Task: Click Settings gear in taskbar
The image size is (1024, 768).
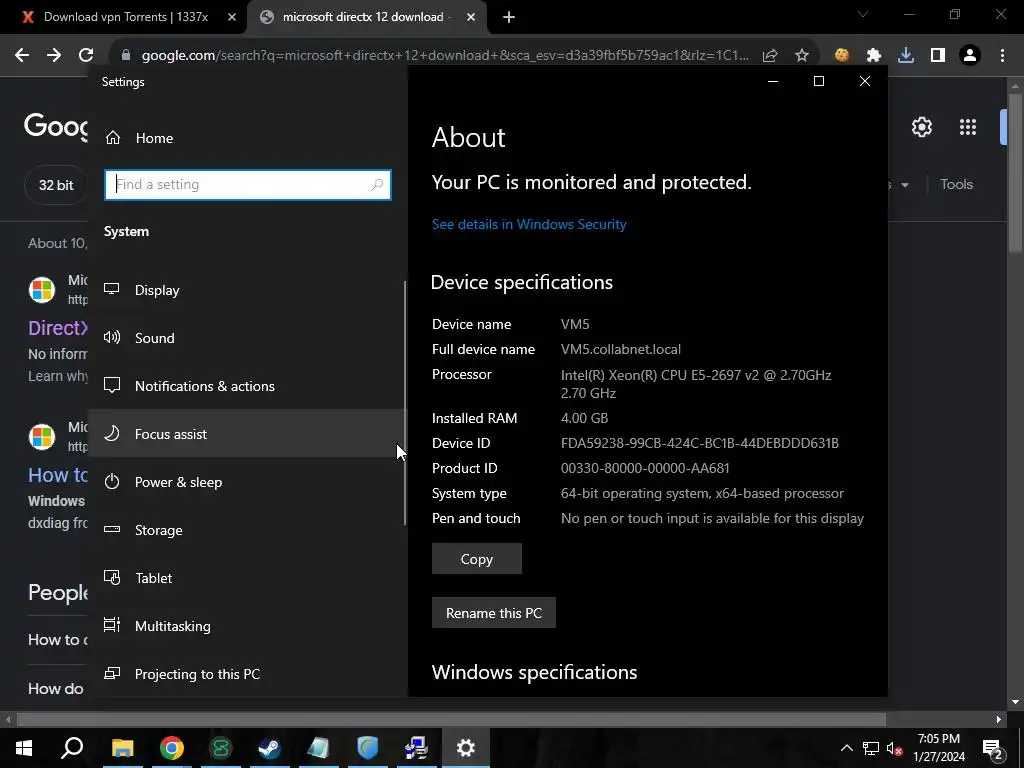Action: (x=466, y=748)
